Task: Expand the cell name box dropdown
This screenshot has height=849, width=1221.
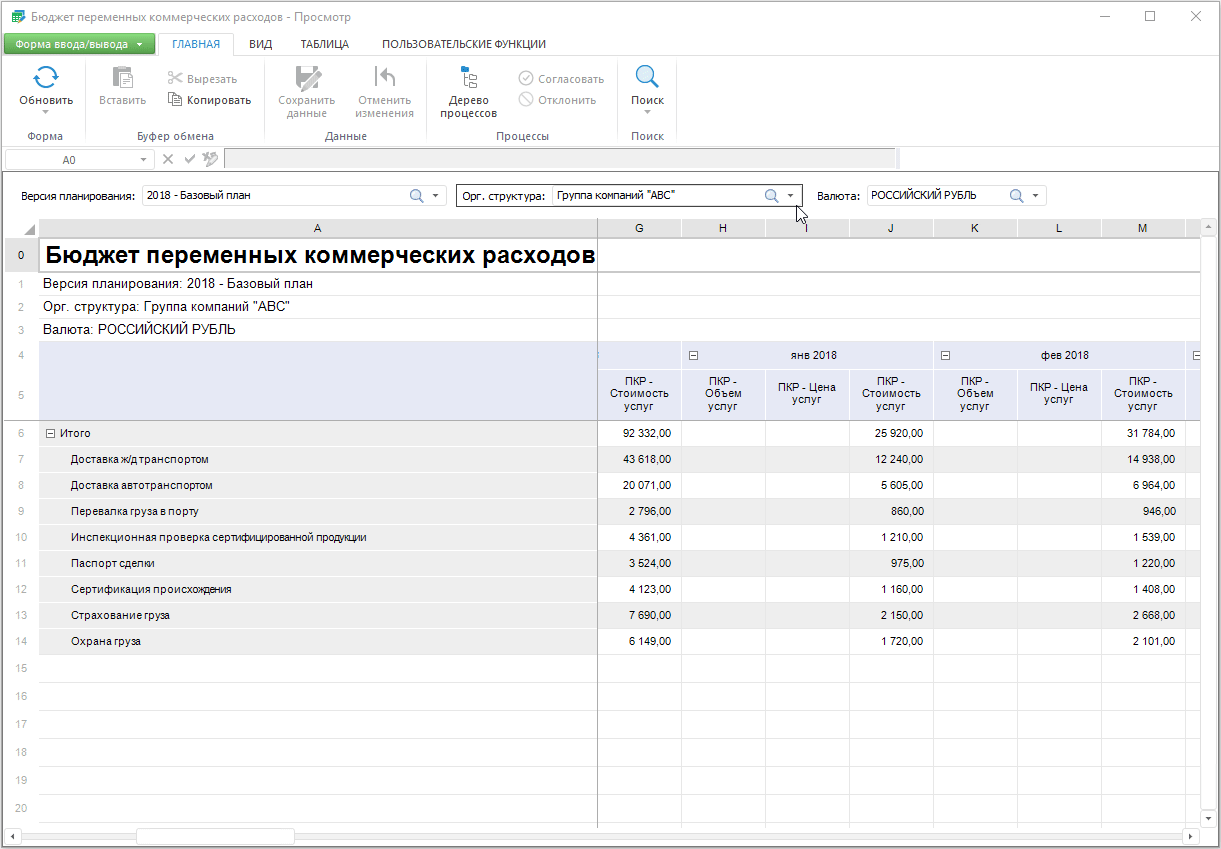Action: click(x=144, y=160)
